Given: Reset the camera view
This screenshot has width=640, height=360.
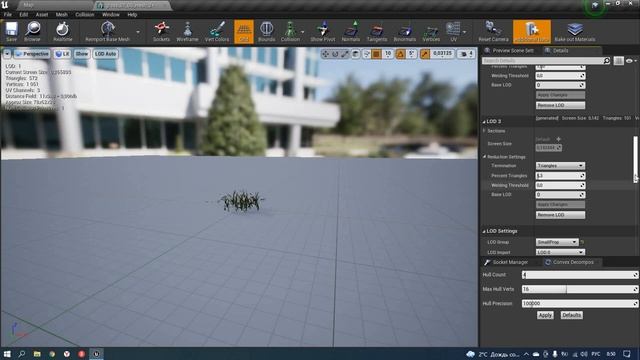Looking at the screenshot, I should [x=493, y=31].
